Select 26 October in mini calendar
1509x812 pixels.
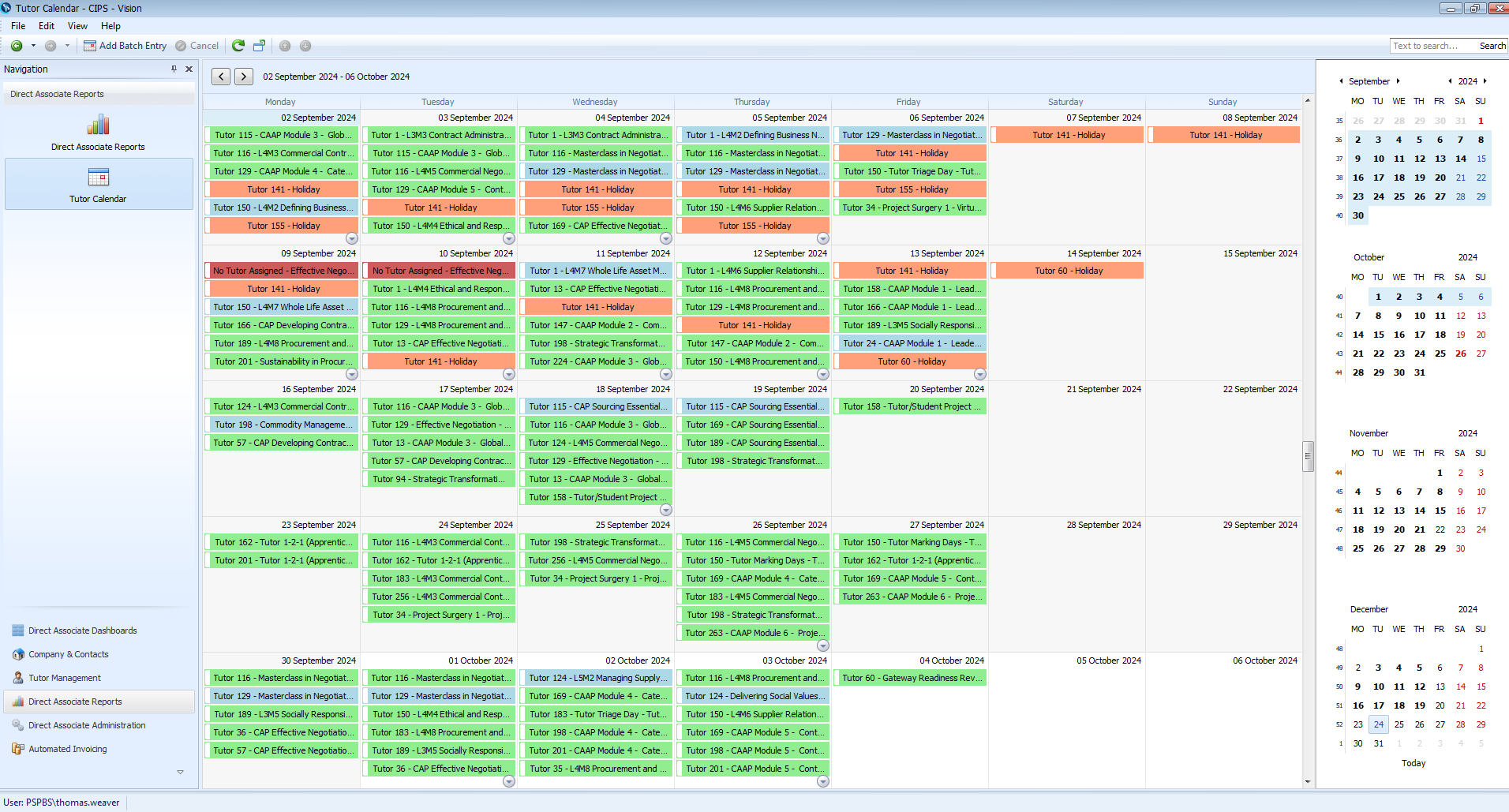pos(1460,354)
